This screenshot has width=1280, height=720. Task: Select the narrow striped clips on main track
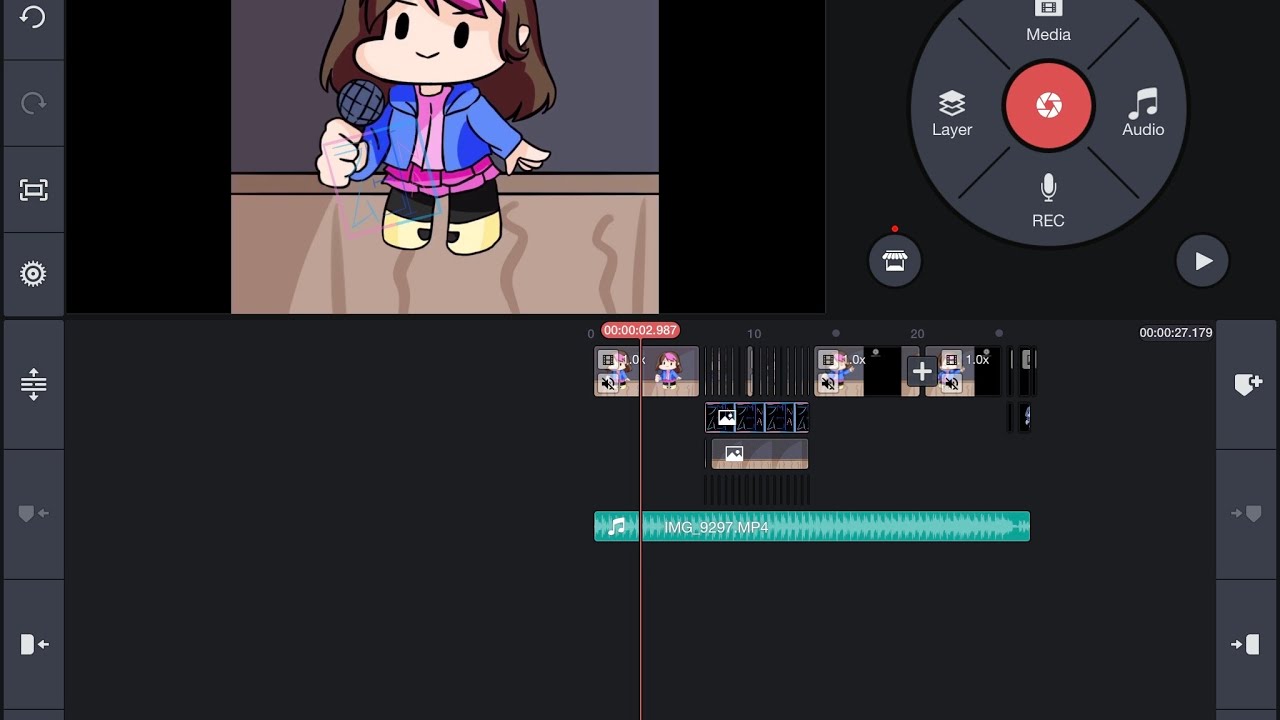point(757,372)
